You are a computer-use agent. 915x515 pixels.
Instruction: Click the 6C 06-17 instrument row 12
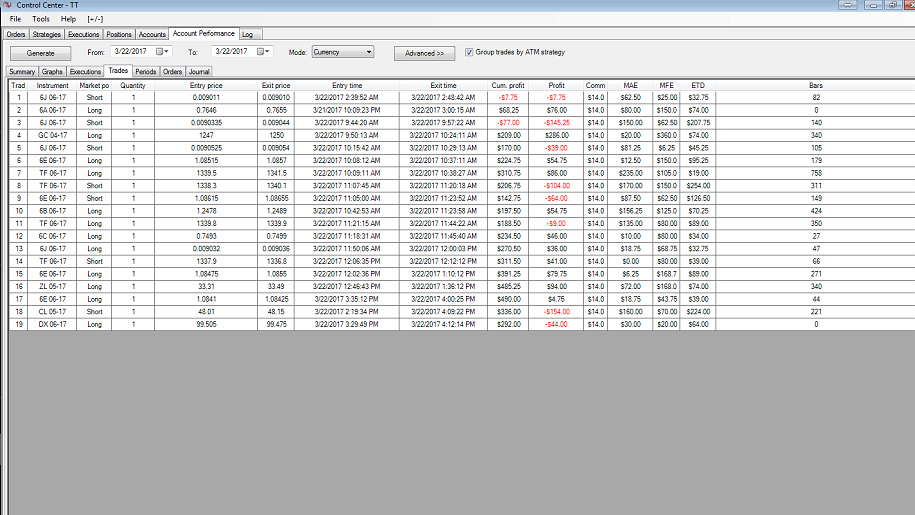[52, 236]
